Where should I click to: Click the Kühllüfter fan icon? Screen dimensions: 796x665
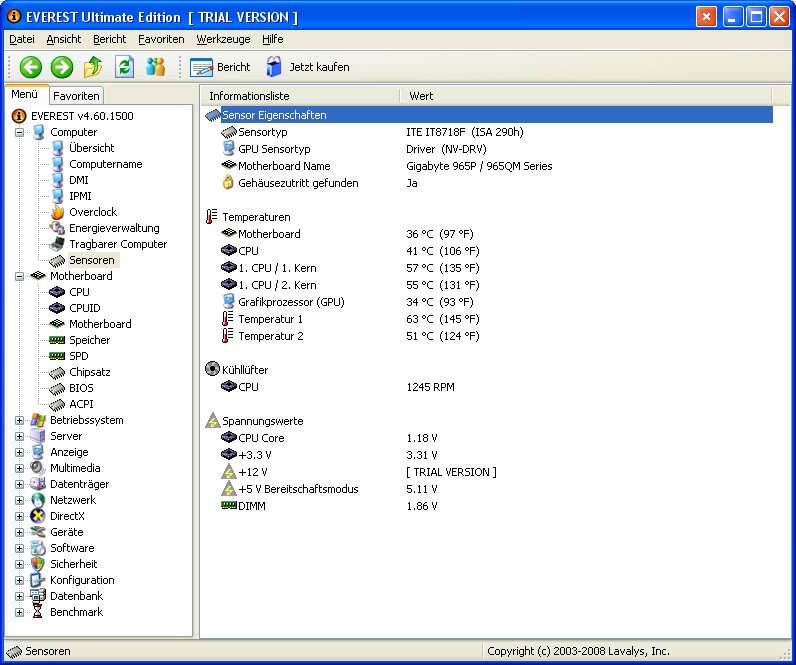pyautogui.click(x=212, y=369)
